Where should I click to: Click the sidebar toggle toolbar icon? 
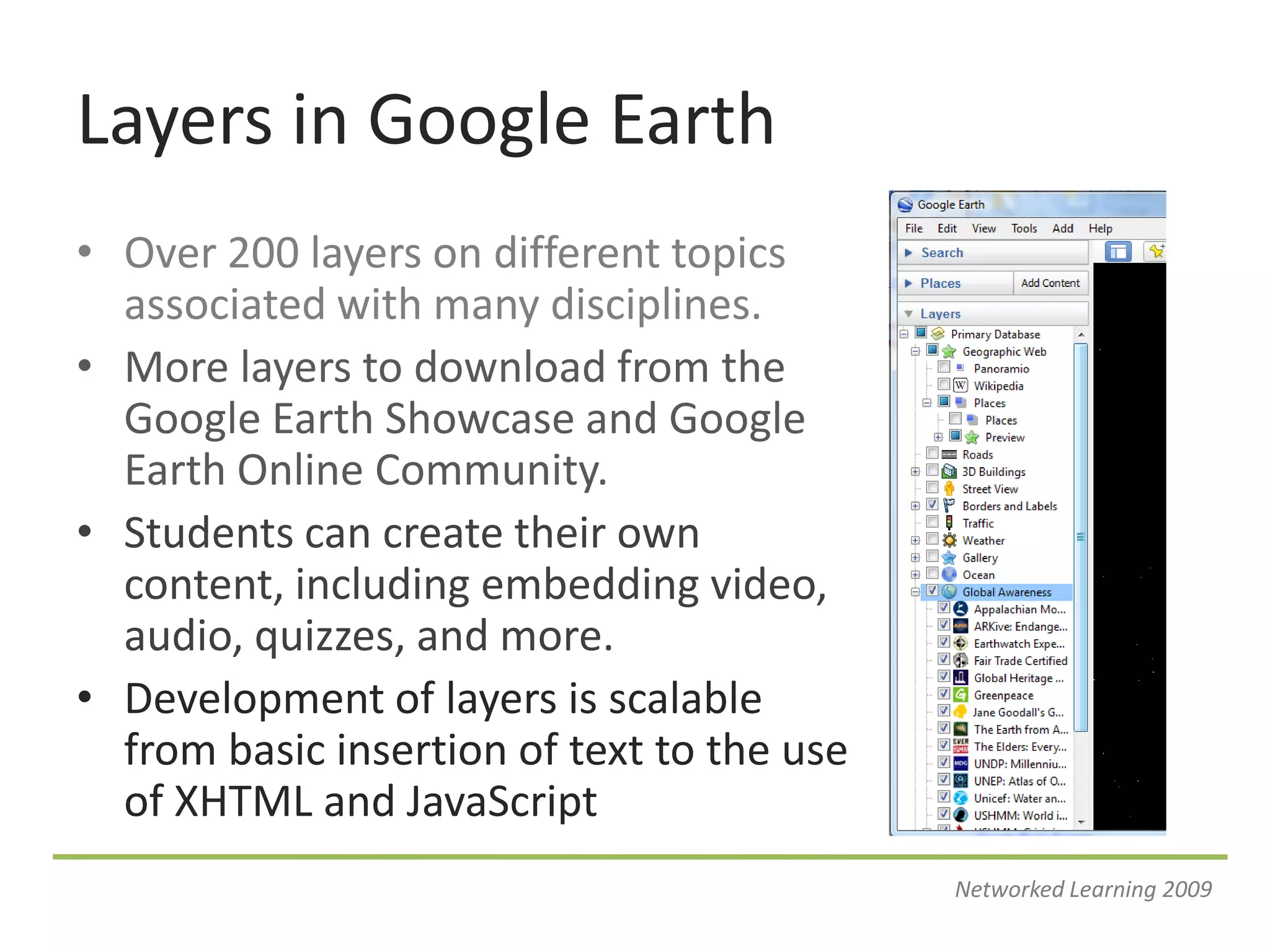pos(1118,252)
